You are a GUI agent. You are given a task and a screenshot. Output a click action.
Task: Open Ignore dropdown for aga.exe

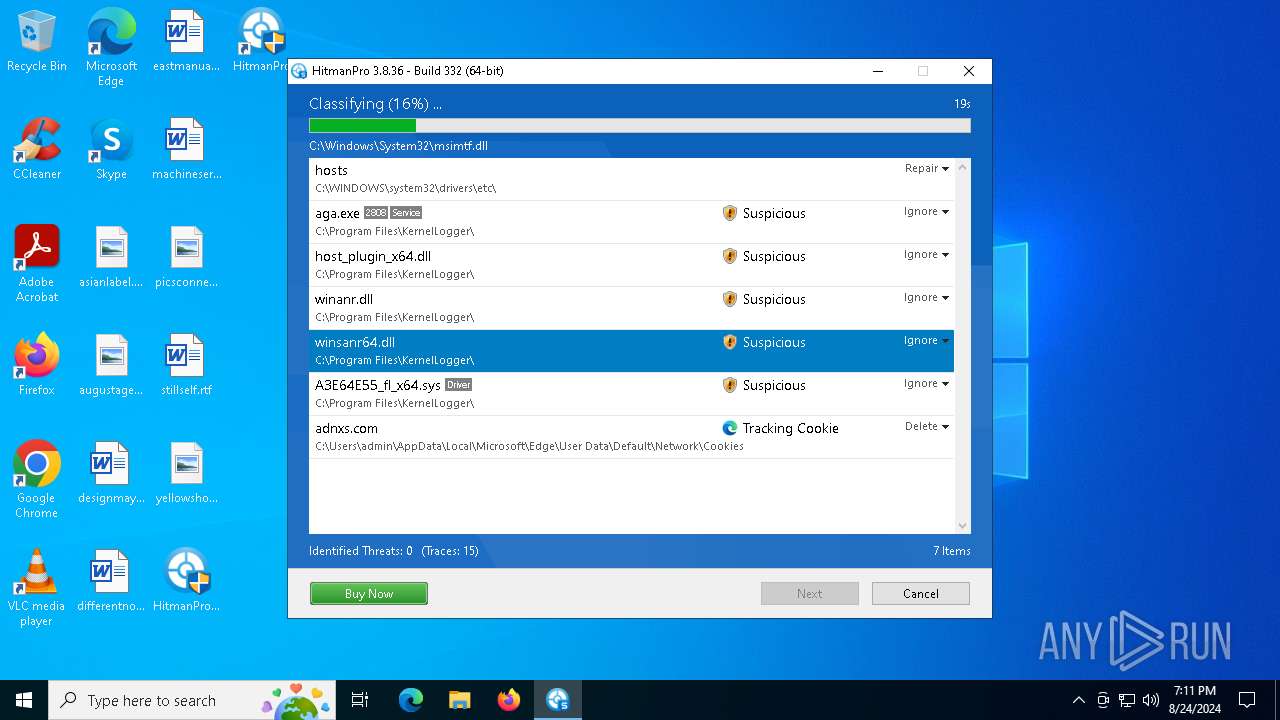pos(927,212)
